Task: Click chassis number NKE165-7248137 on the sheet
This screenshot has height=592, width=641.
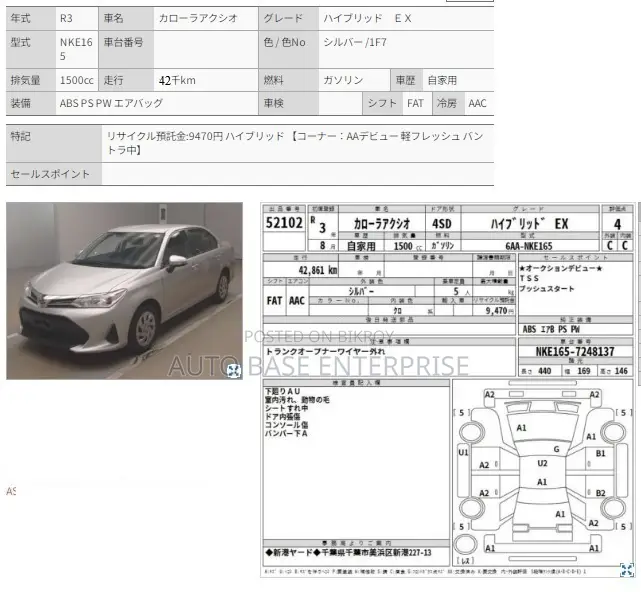Action: [575, 352]
